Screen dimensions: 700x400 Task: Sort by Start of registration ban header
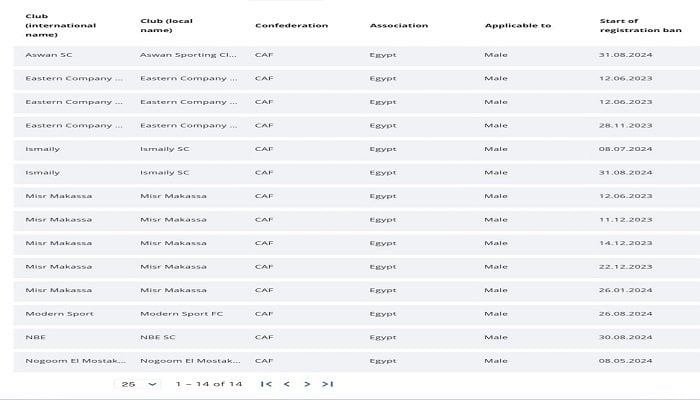(641, 25)
